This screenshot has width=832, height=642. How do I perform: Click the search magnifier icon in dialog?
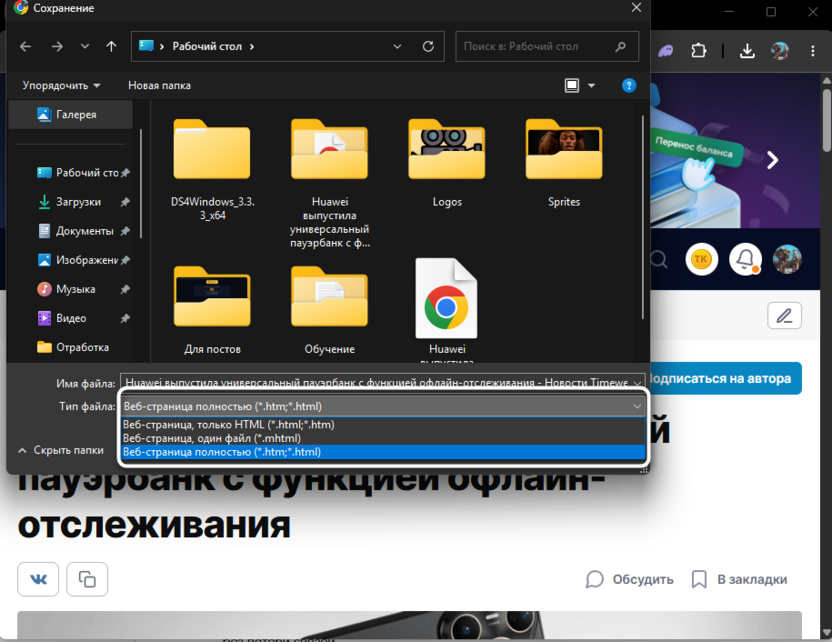click(620, 47)
